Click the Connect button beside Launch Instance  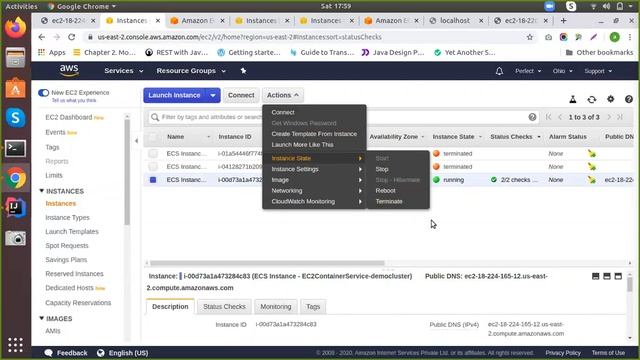tap(241, 95)
